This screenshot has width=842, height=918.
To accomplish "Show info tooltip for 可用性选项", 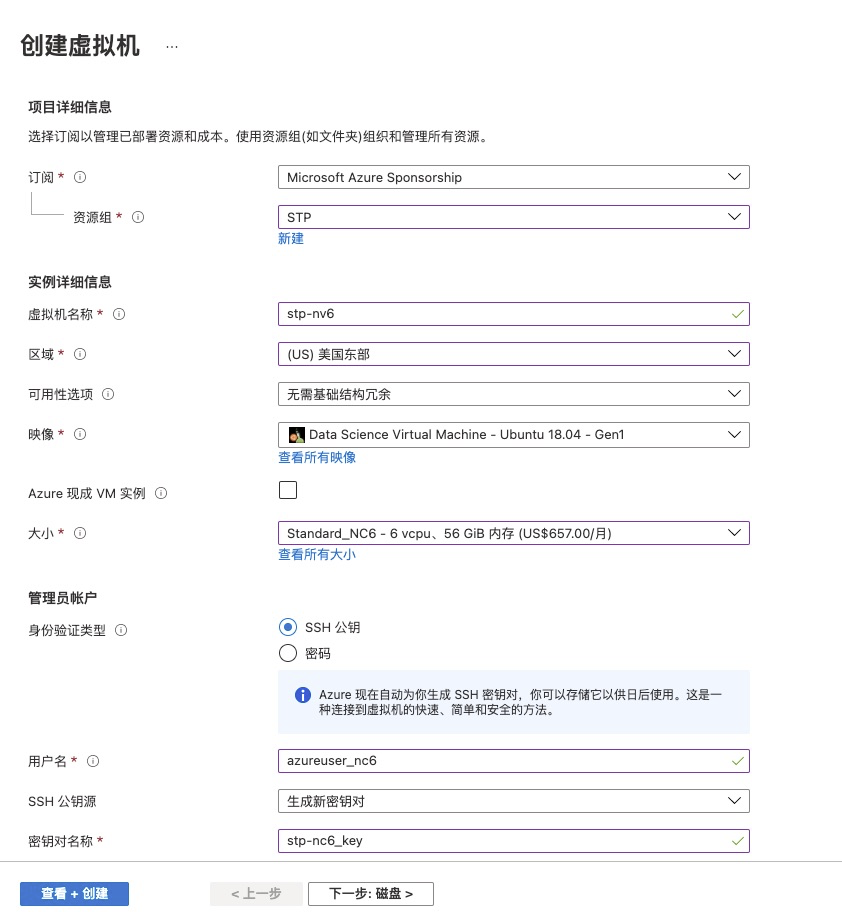I will 108,394.
